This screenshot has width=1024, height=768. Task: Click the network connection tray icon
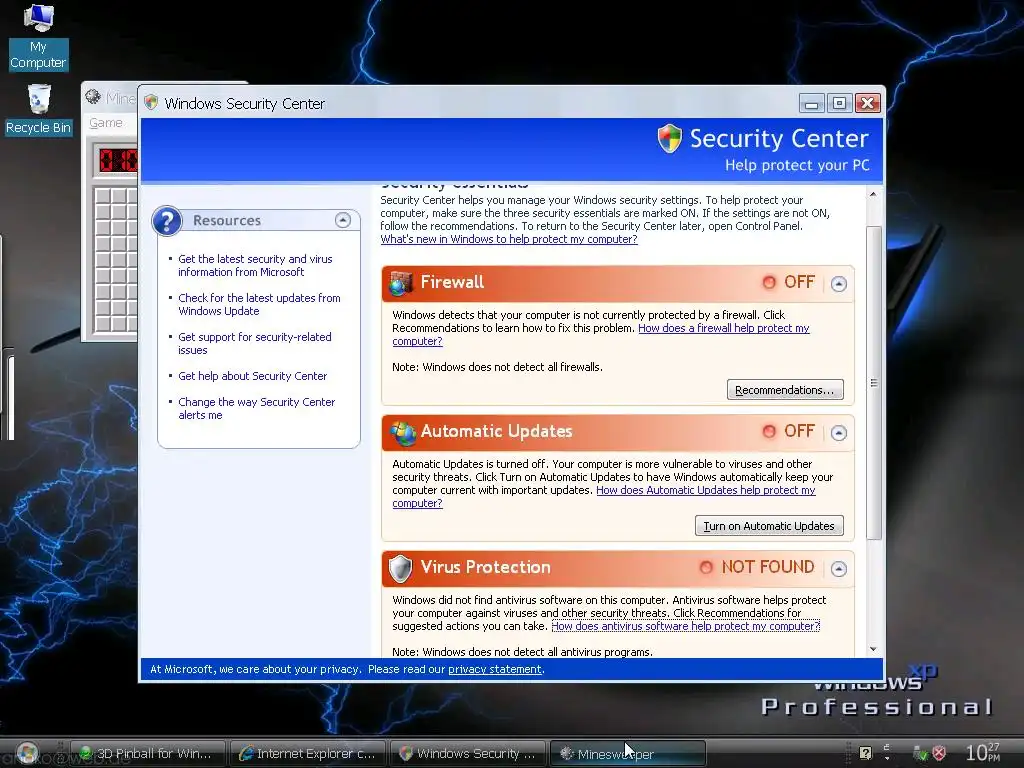(920, 753)
